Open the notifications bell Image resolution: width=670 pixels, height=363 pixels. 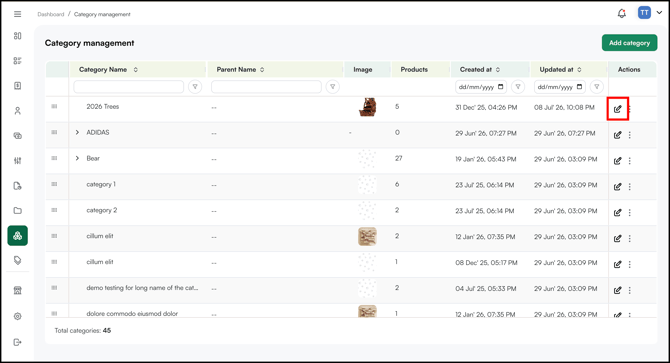click(x=622, y=13)
